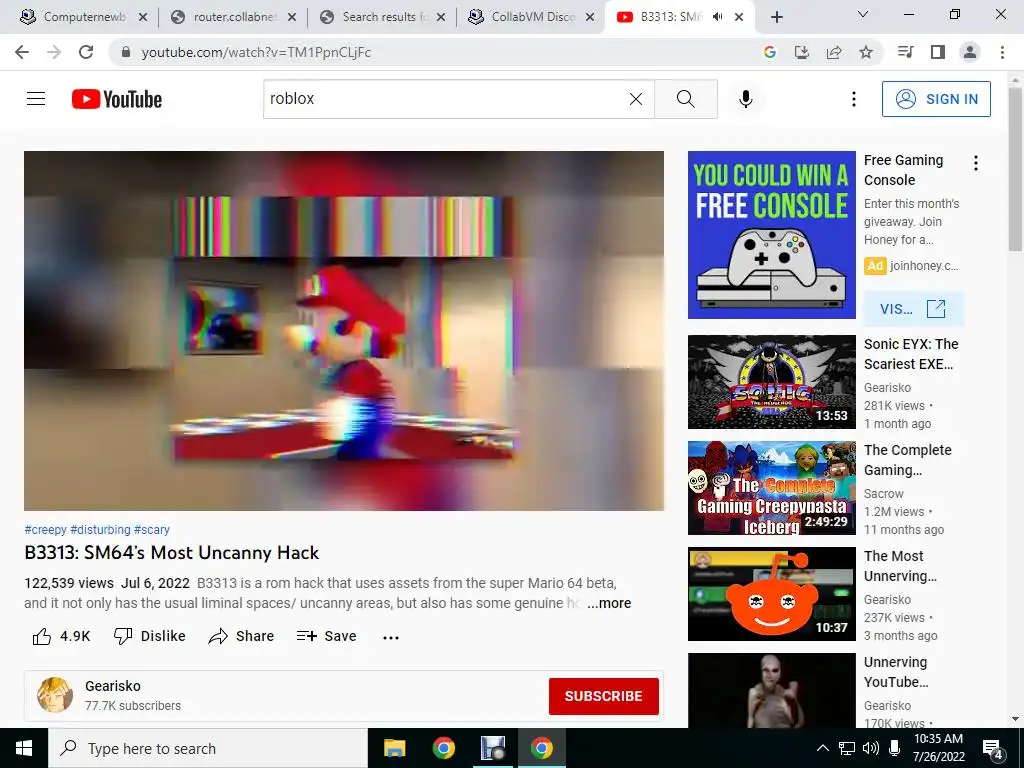
Task: Start voice search with microphone icon
Action: point(746,99)
